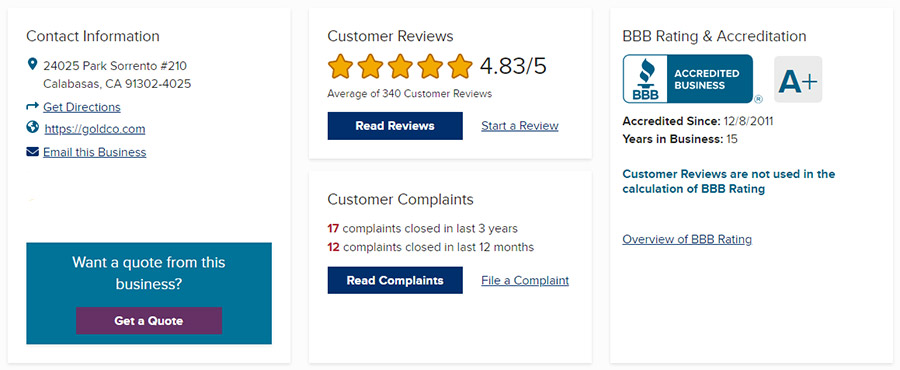Open Overview of BBB Rating link

687,239
